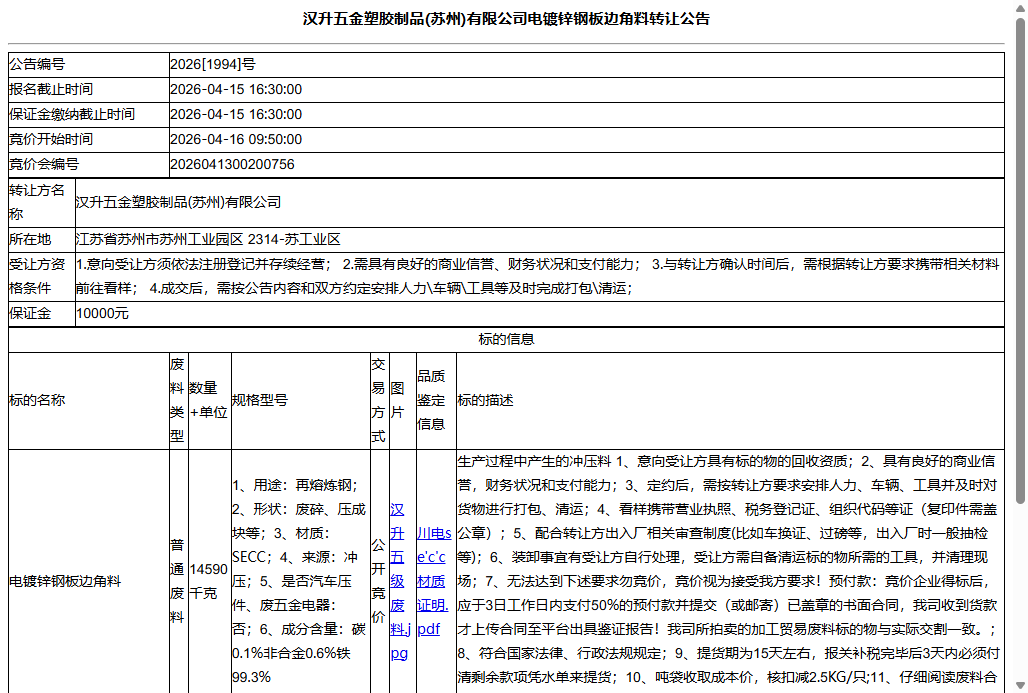
Task: Select deposit amount 10000元
Action: tap(102, 313)
